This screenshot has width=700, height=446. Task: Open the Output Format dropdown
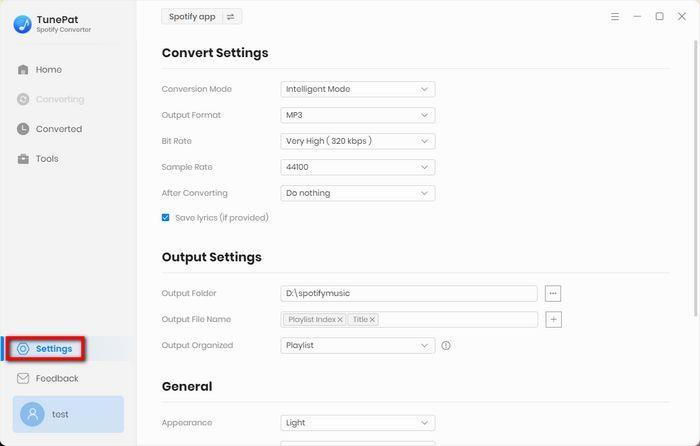point(357,115)
